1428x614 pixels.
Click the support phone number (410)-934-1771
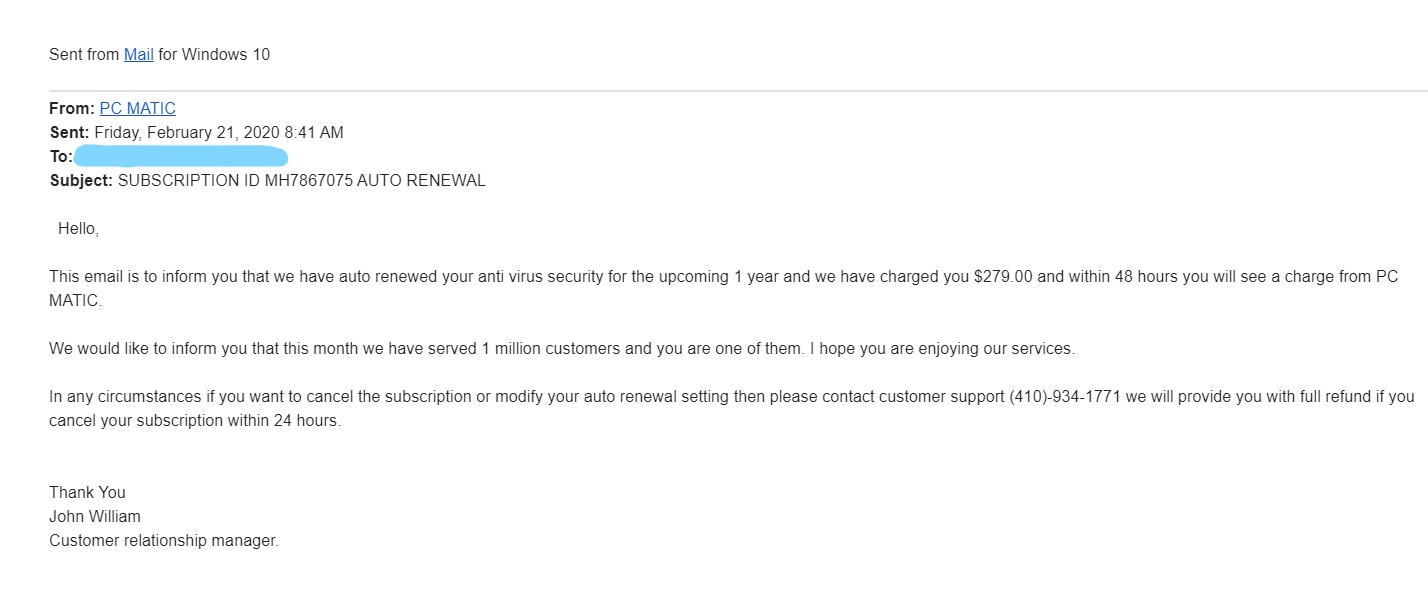point(1065,397)
